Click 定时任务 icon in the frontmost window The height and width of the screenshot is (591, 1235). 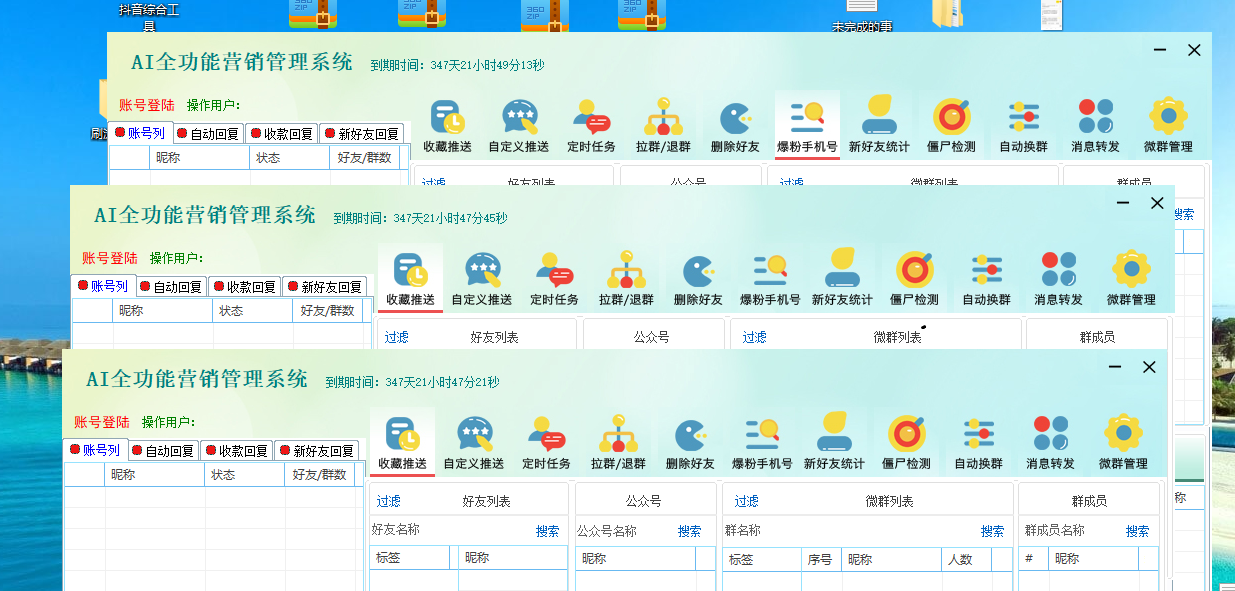click(546, 442)
